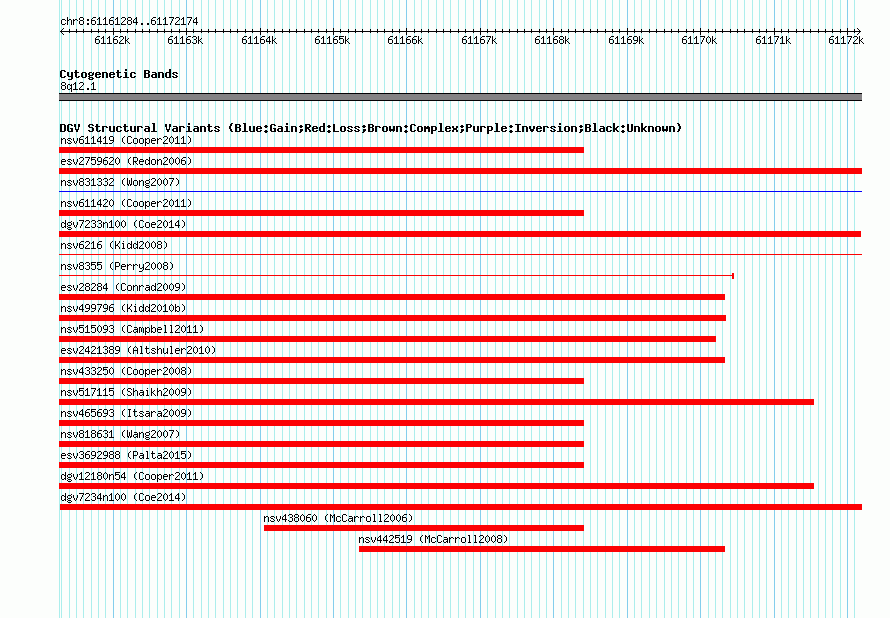Click the 61166k ruler tick label
Screen dimensions: 890x618
coord(405,40)
